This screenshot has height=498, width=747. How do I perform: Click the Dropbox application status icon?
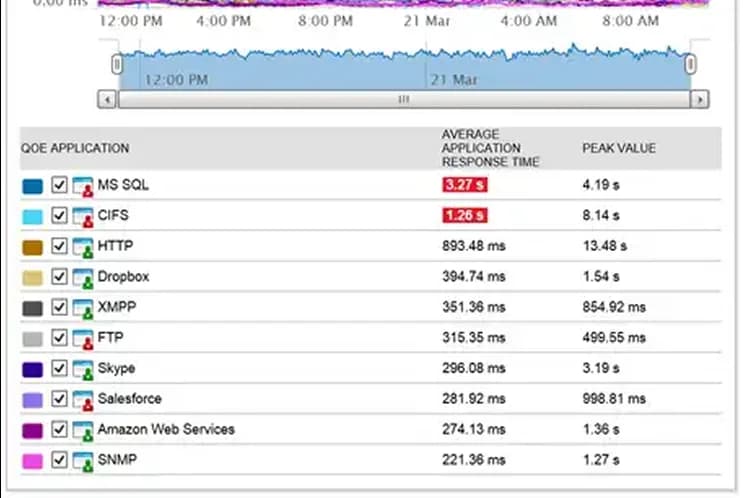(x=83, y=277)
